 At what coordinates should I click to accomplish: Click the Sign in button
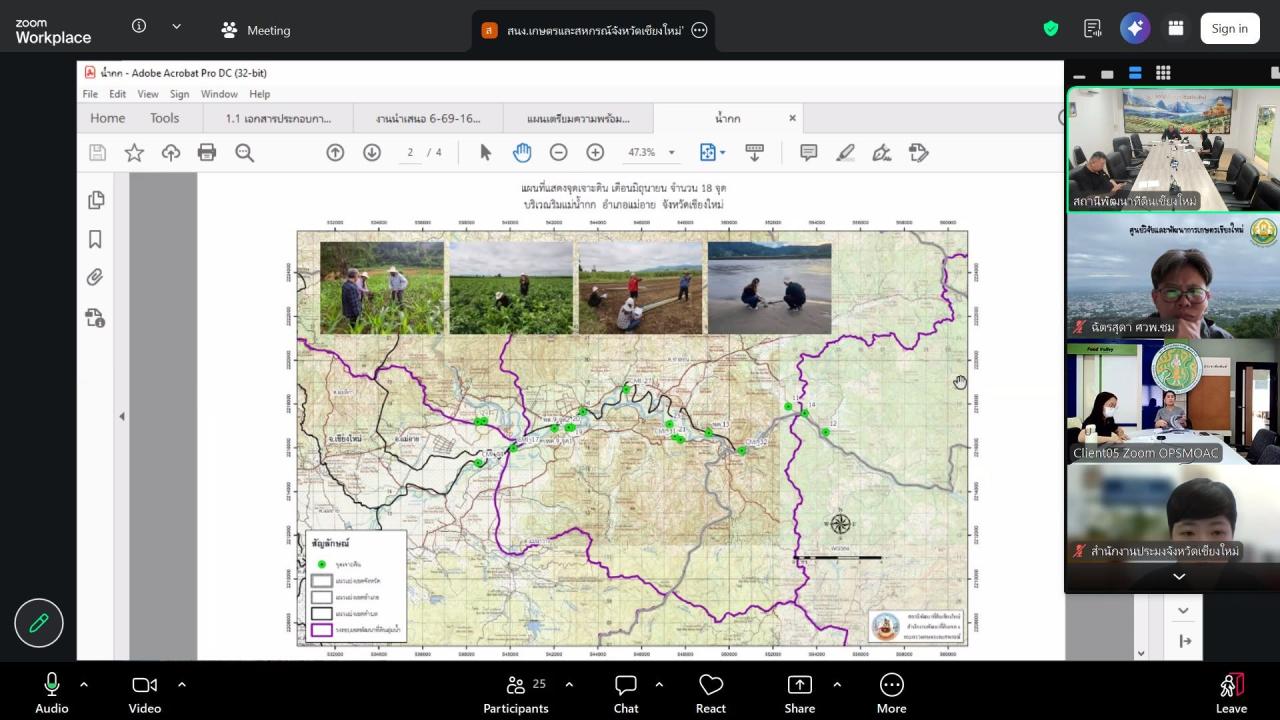click(x=1229, y=29)
